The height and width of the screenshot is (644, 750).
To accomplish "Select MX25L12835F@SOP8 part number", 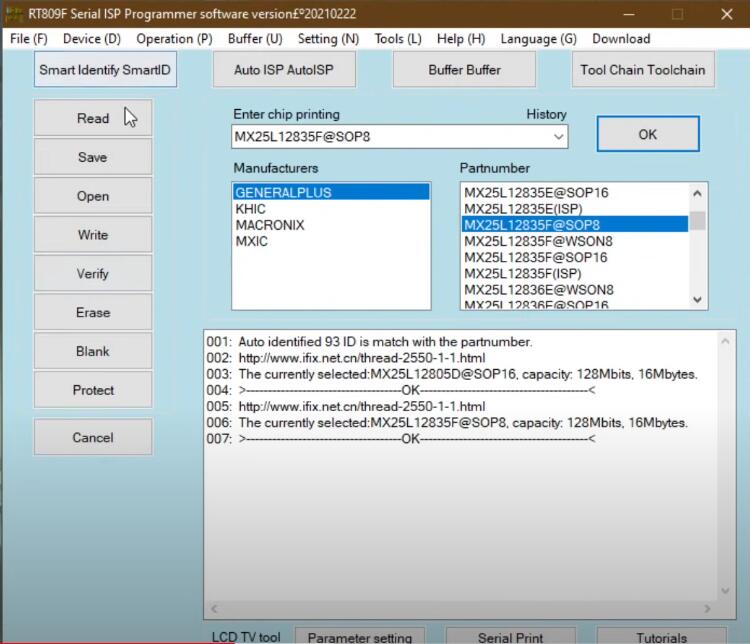I will tap(575, 225).
